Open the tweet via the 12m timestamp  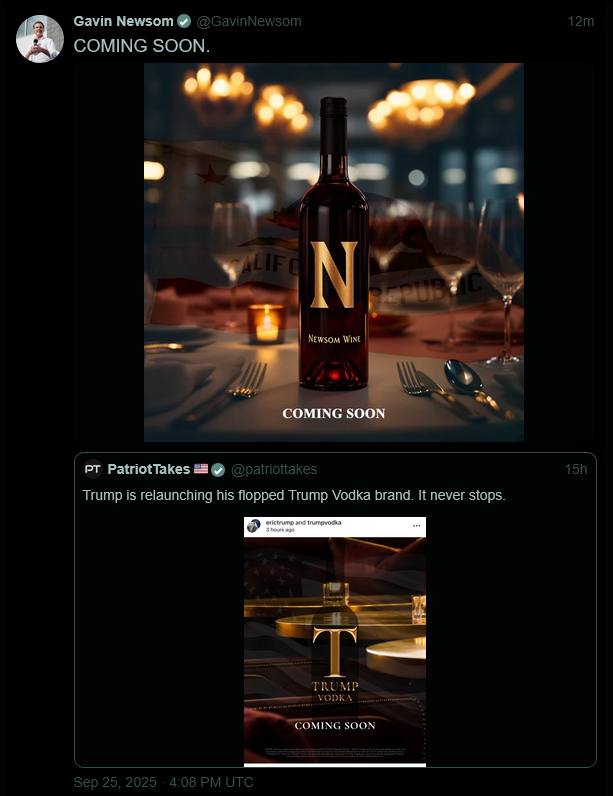pyautogui.click(x=581, y=21)
